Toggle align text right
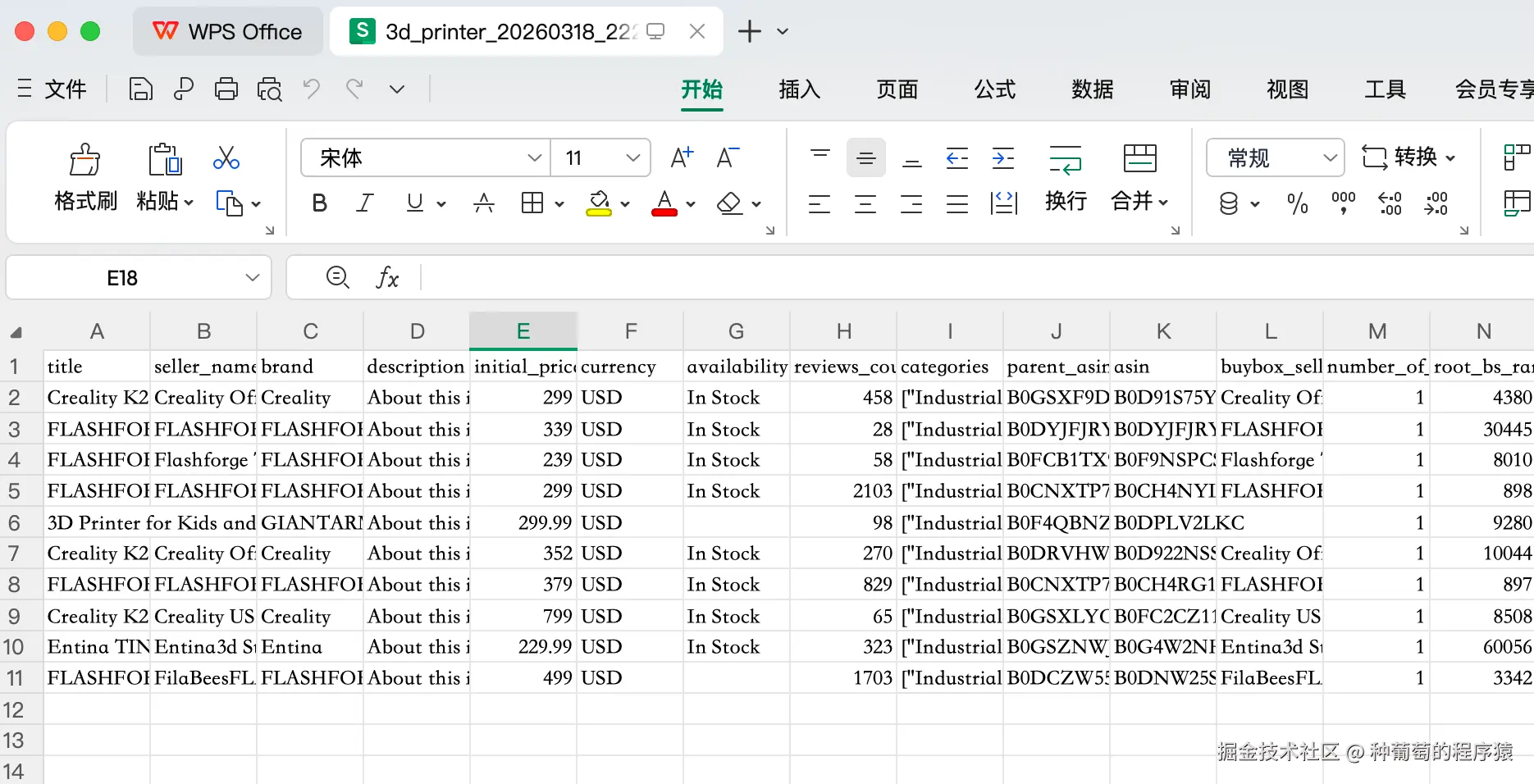 (911, 203)
